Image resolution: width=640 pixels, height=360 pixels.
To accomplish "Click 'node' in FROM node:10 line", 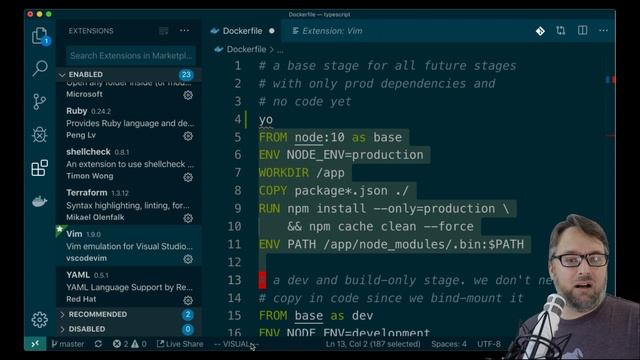I will point(309,137).
